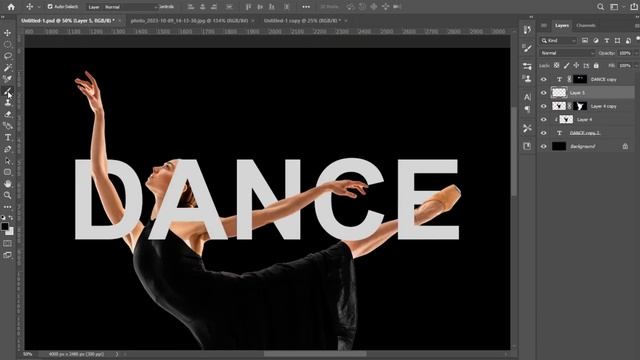Image resolution: width=640 pixels, height=360 pixels.
Task: Hide the DANCE copy 2 layer
Action: [543, 133]
